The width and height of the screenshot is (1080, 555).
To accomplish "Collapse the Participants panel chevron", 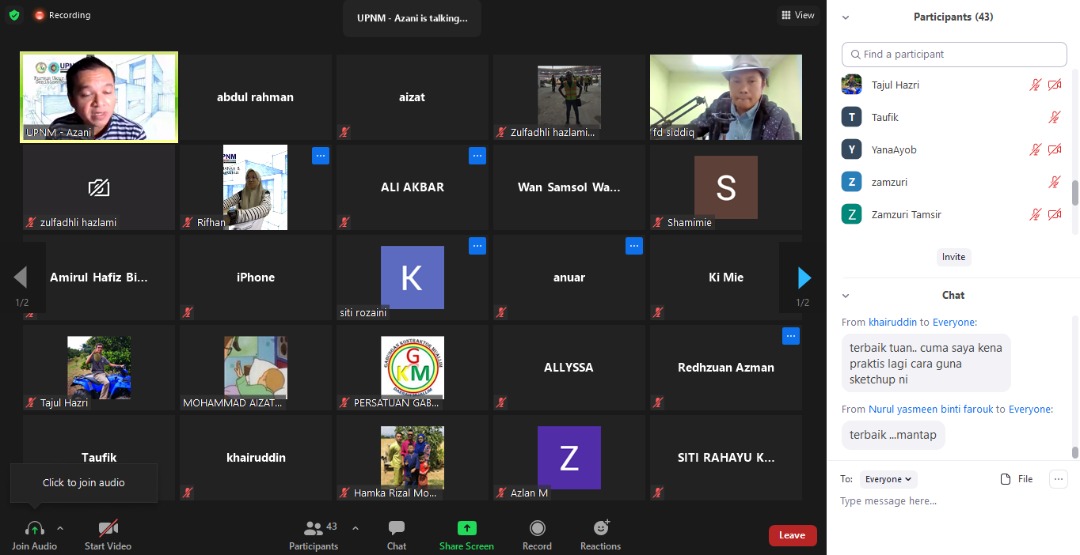I will [x=846, y=17].
